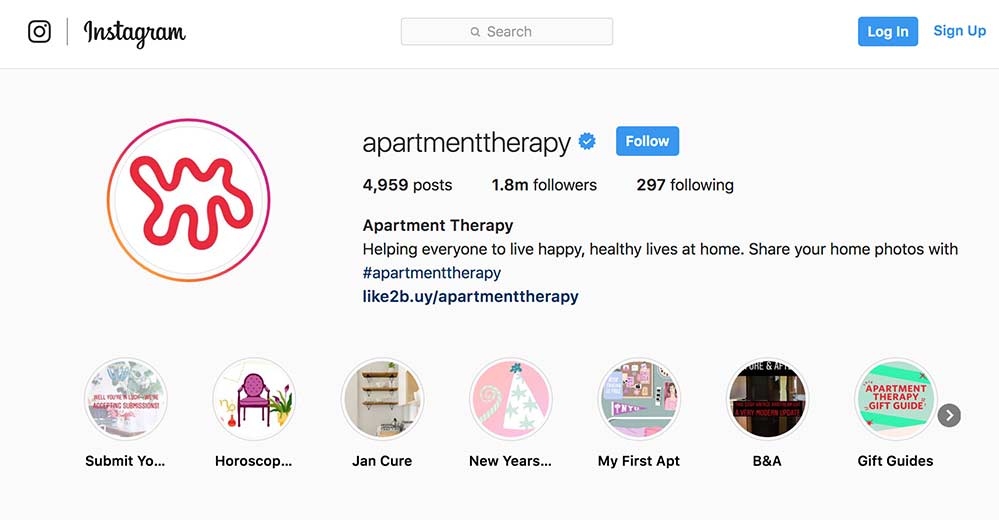The height and width of the screenshot is (520, 999).
Task: Open the My First Apt highlight
Action: pyautogui.click(x=639, y=400)
